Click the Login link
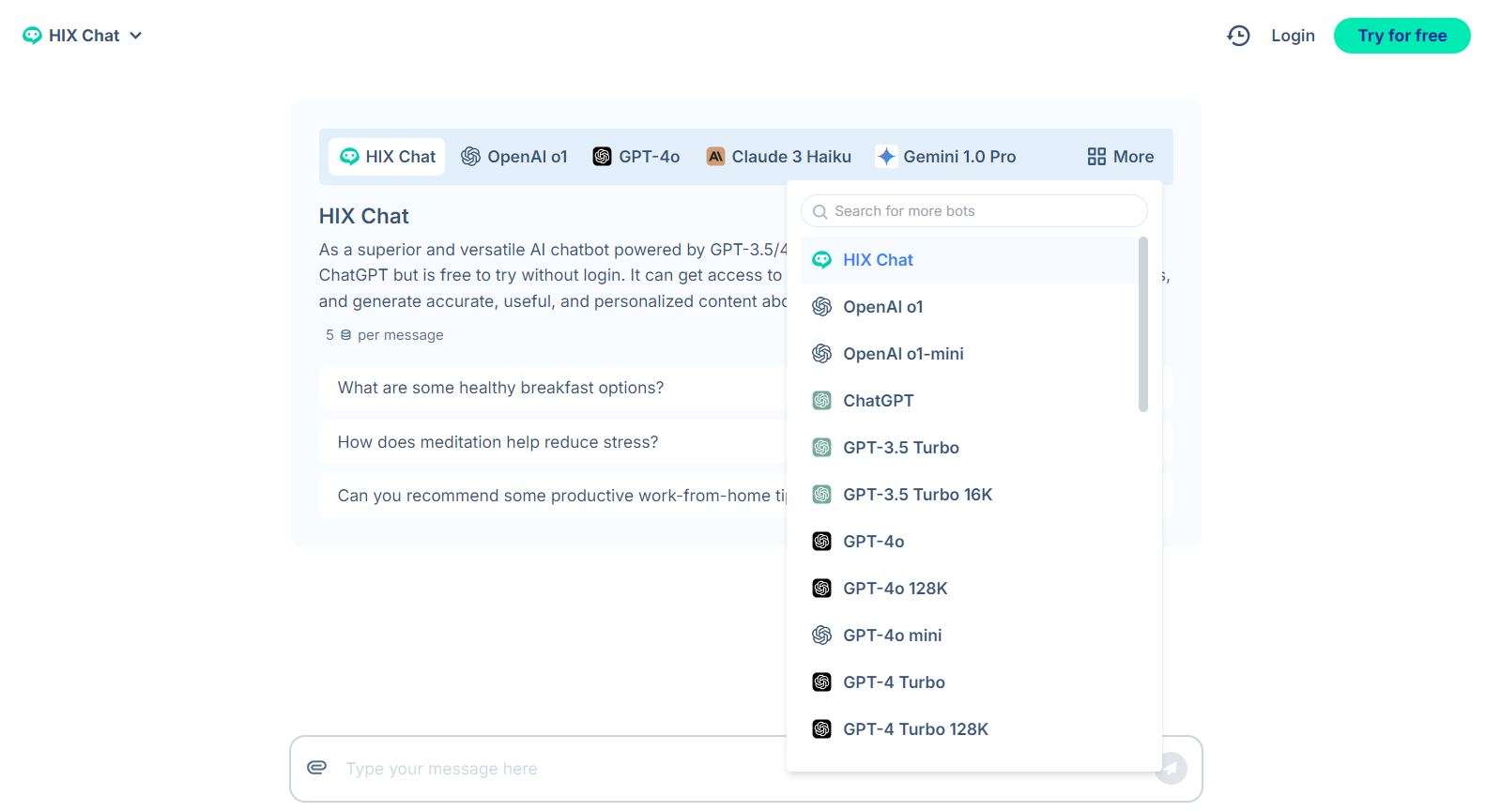 (x=1293, y=36)
